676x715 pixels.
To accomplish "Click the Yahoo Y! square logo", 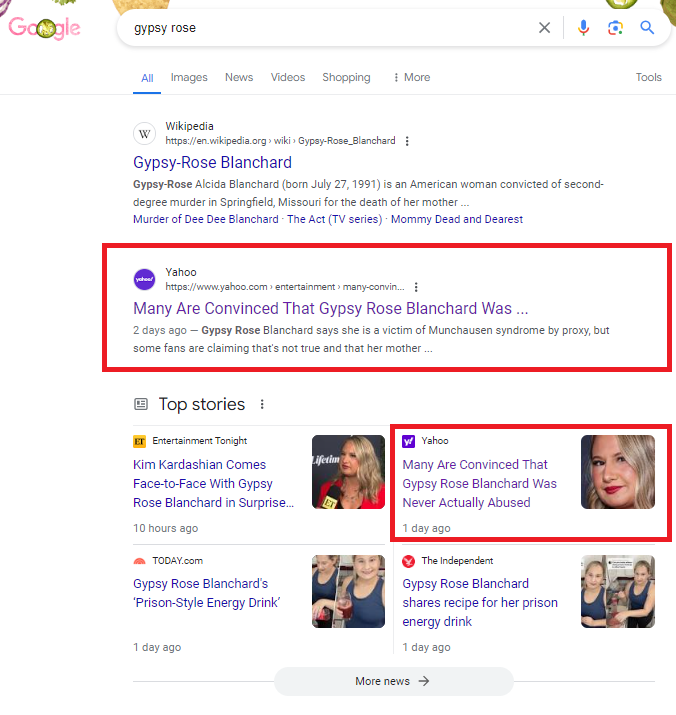I will pos(408,441).
